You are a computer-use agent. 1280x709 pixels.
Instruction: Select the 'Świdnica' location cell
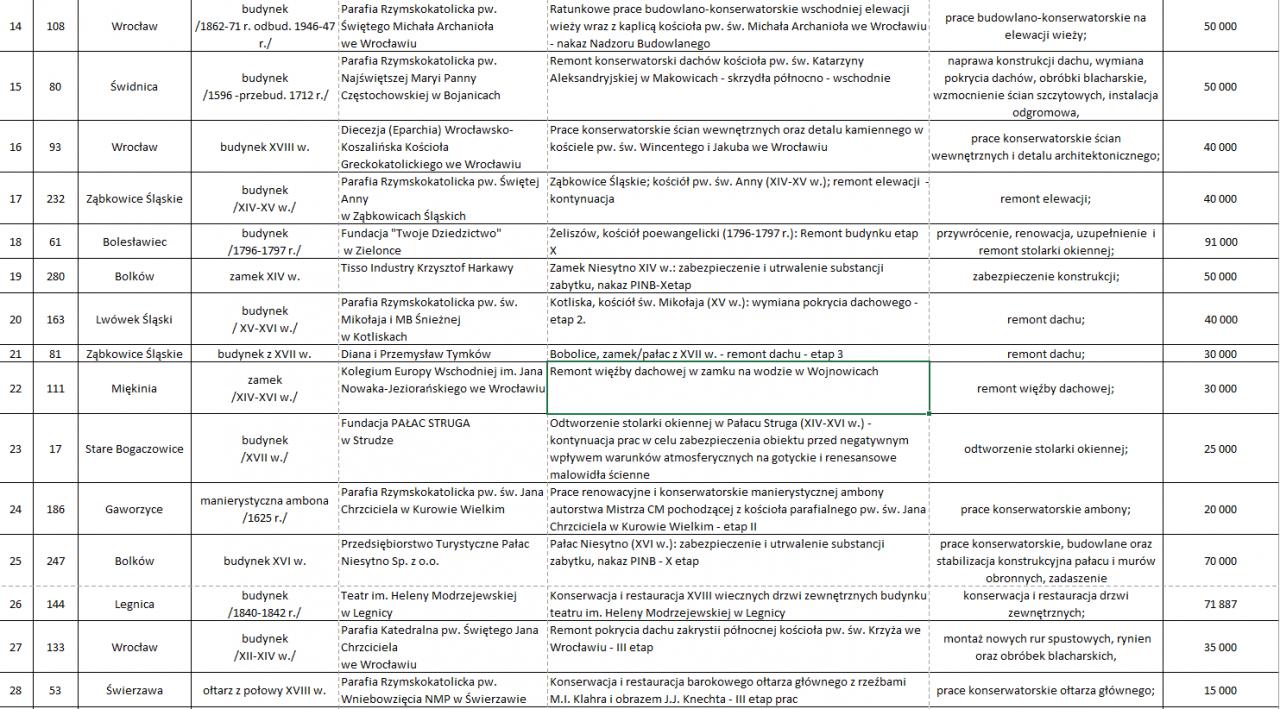[x=134, y=86]
